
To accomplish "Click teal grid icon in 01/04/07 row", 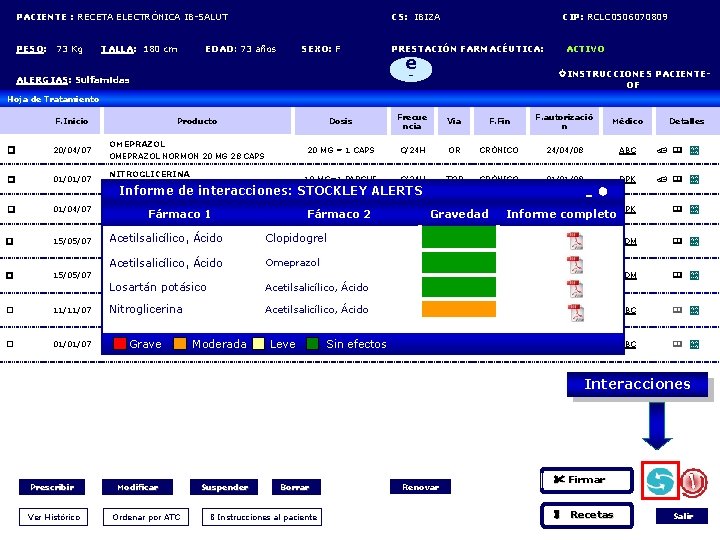I will point(694,209).
